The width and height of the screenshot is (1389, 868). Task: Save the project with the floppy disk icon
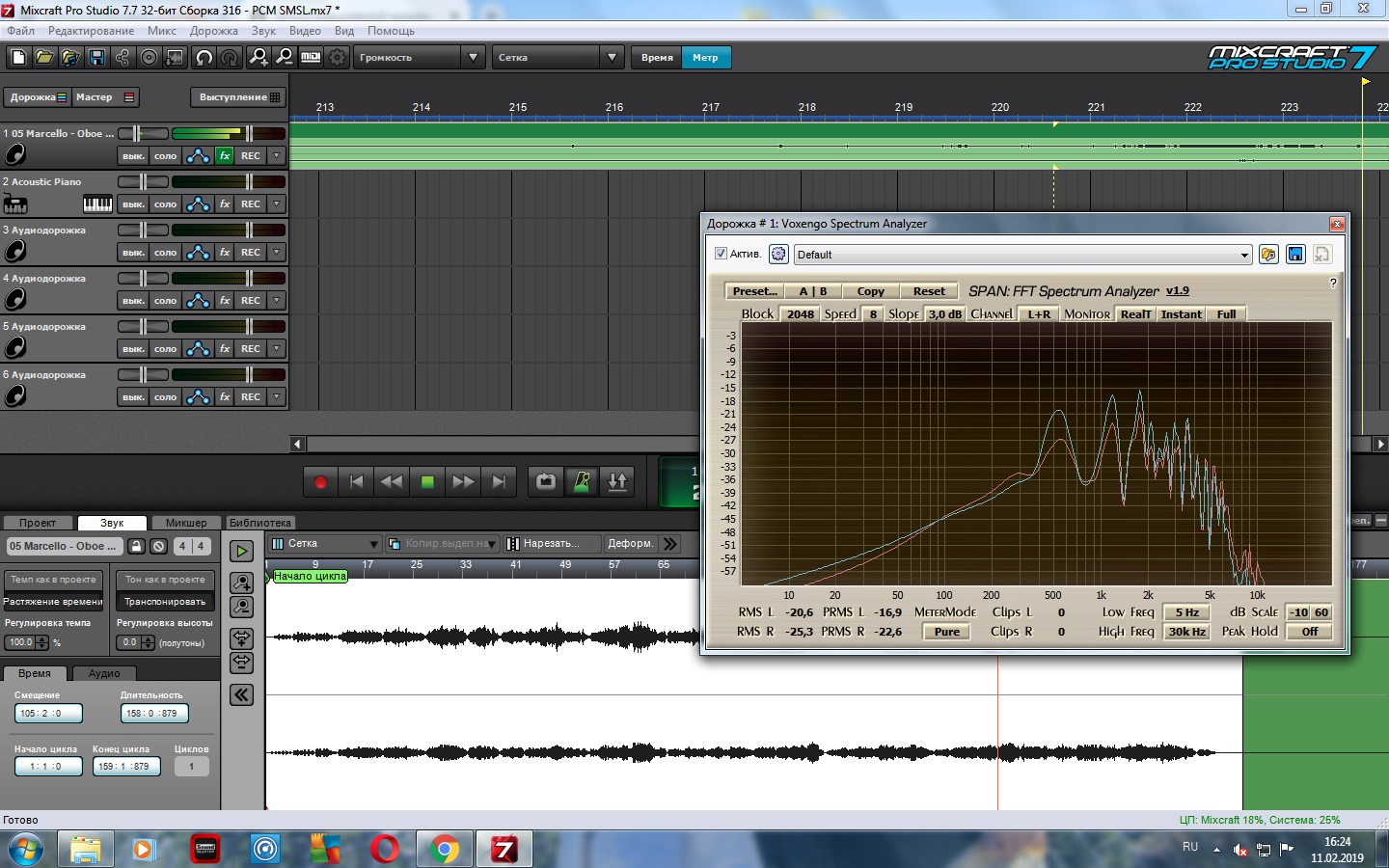click(x=96, y=58)
